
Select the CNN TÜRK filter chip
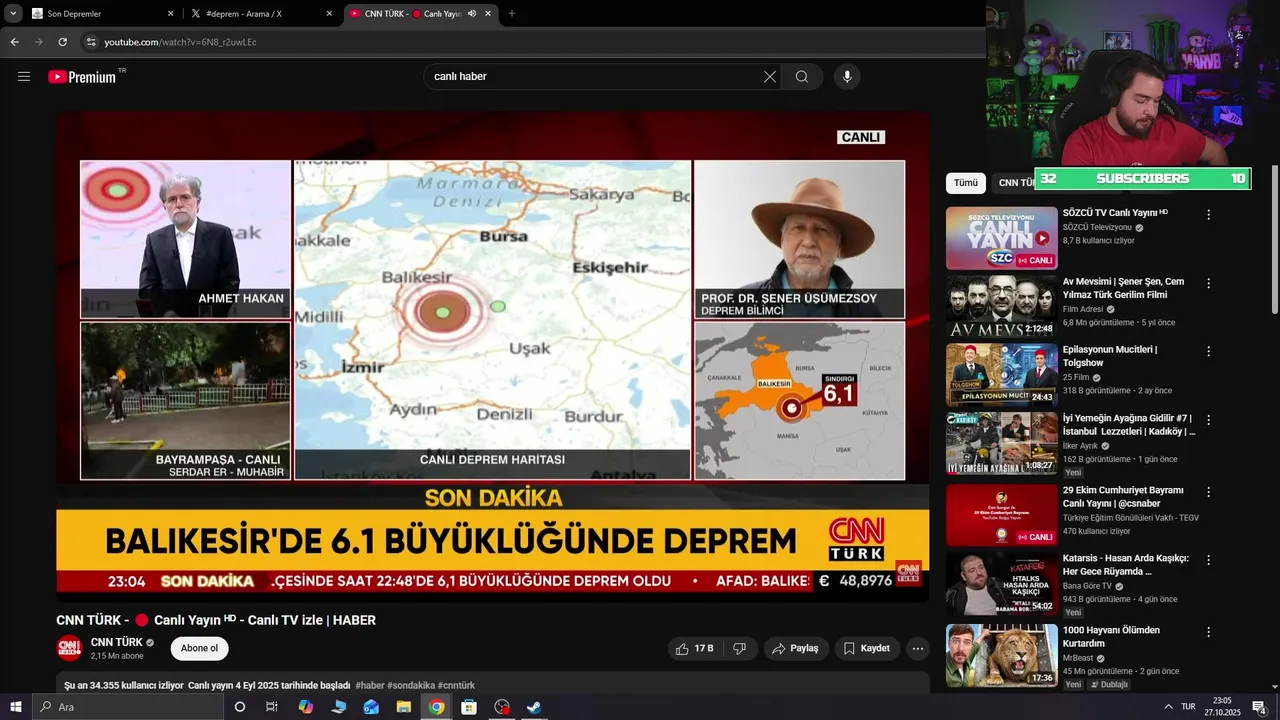pos(1014,183)
